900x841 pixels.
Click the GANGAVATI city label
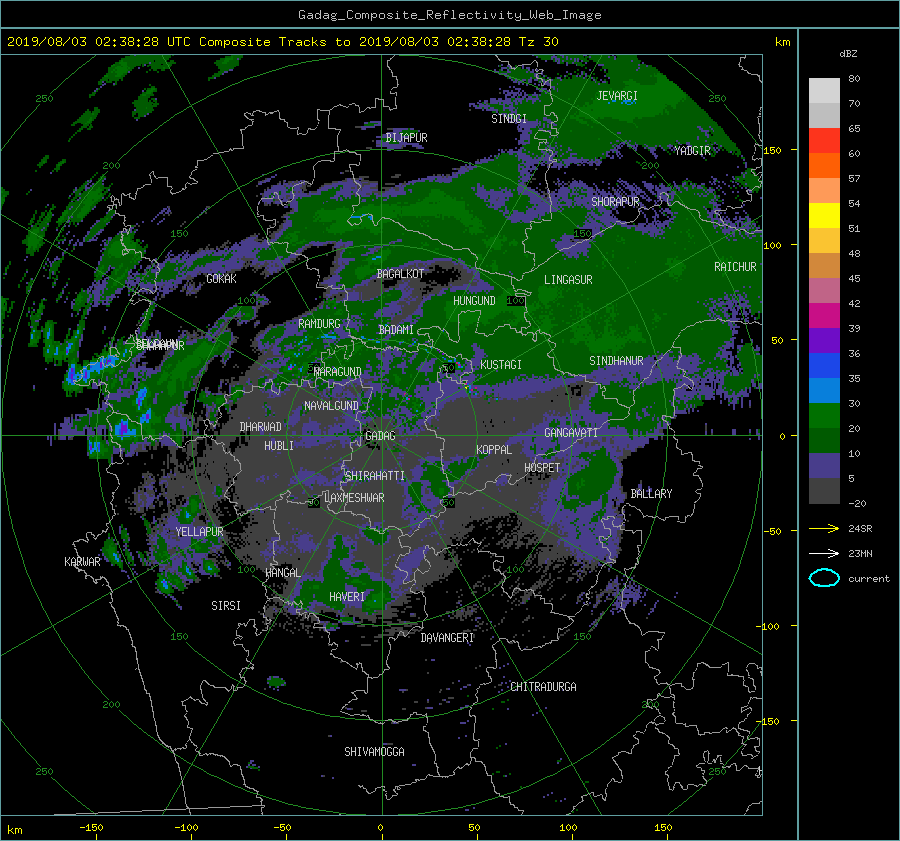click(x=571, y=433)
